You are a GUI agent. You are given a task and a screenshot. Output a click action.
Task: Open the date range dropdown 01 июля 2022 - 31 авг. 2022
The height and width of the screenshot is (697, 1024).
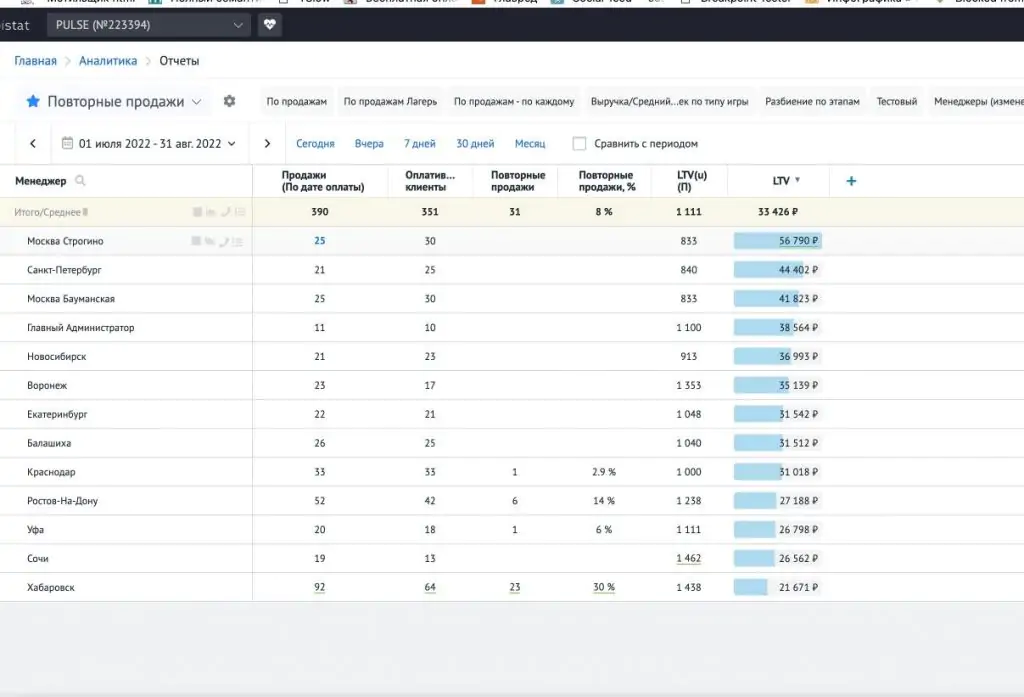149,144
